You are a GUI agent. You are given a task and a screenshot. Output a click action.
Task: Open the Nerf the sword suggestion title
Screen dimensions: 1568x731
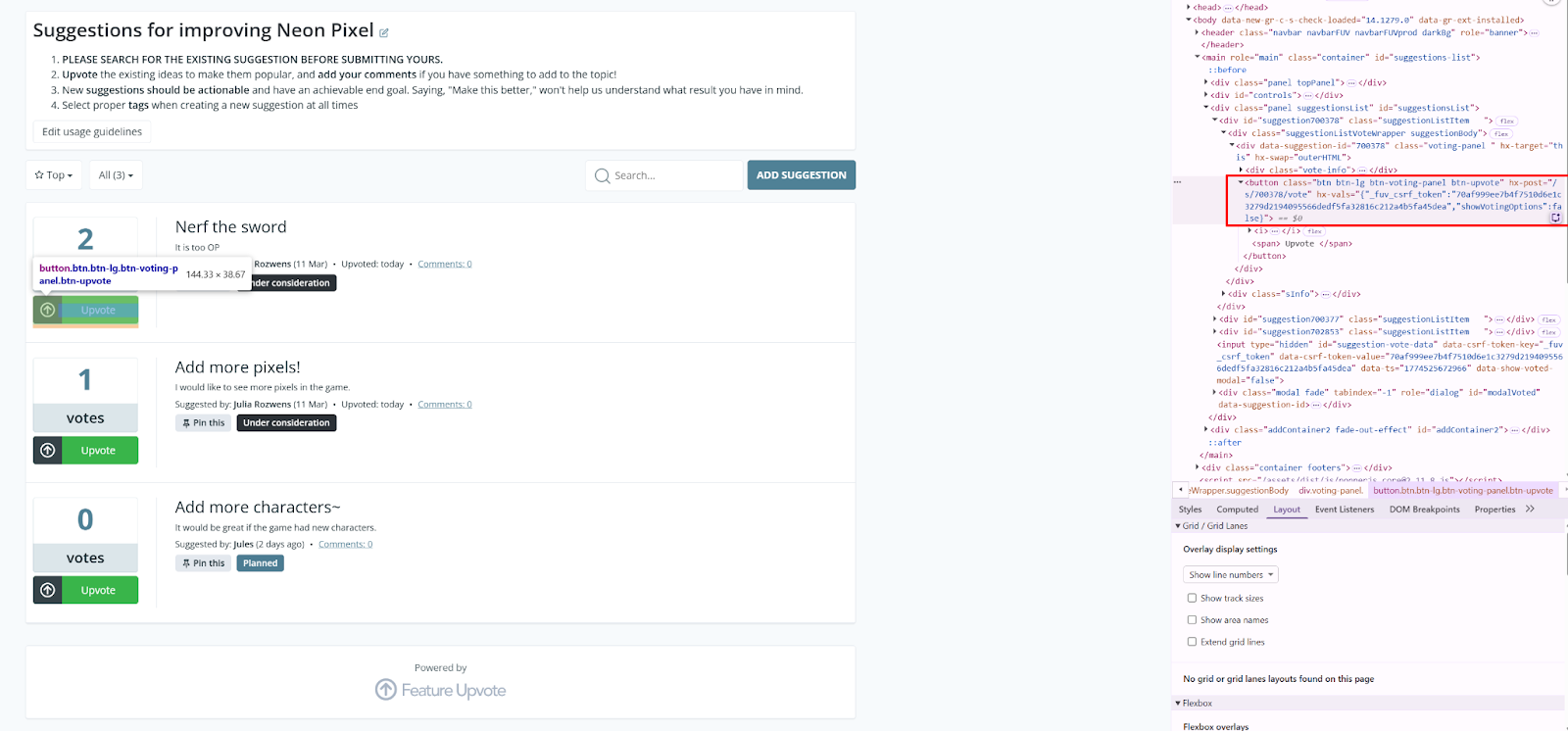[231, 227]
